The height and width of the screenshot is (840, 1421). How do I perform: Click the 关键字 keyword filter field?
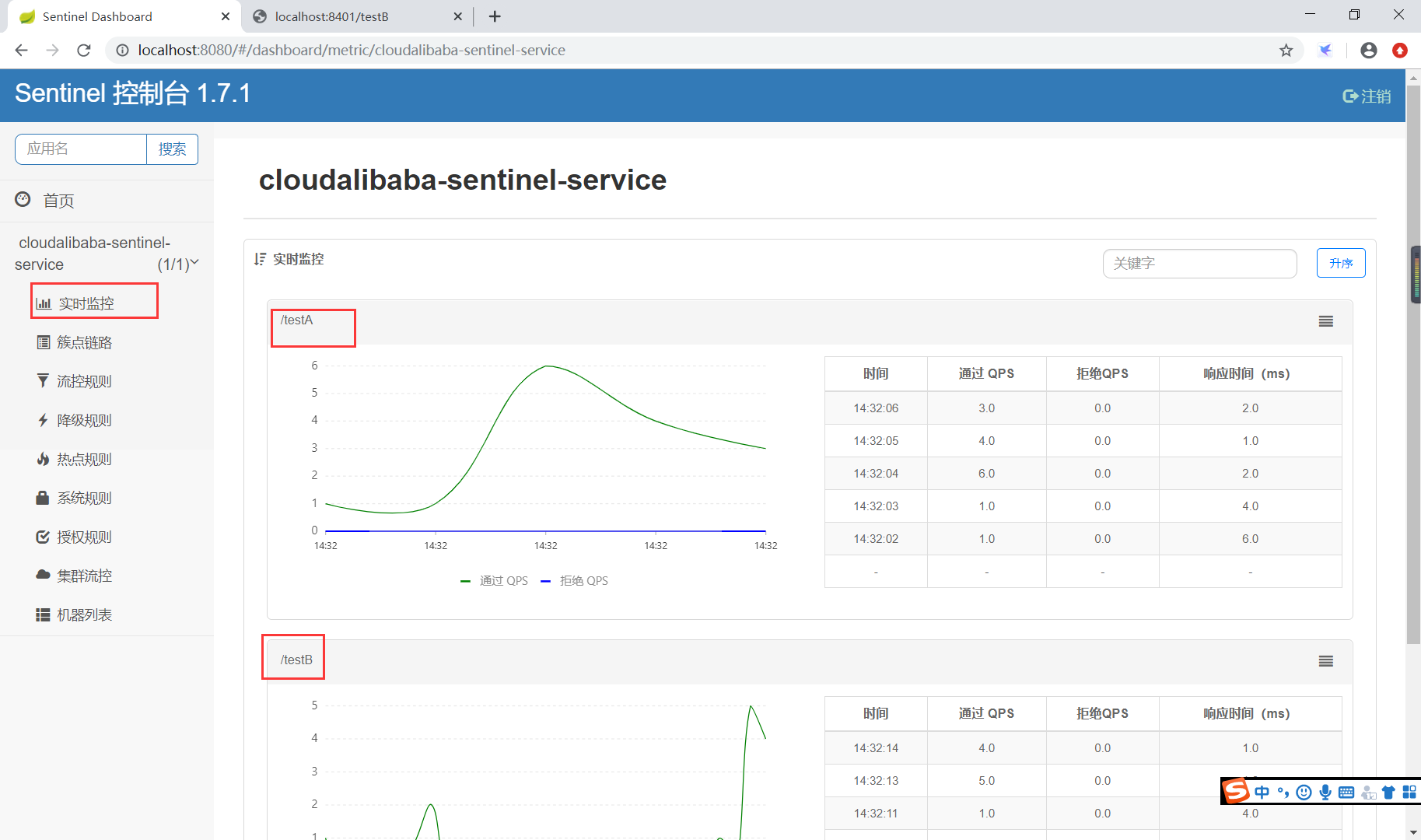1199,263
